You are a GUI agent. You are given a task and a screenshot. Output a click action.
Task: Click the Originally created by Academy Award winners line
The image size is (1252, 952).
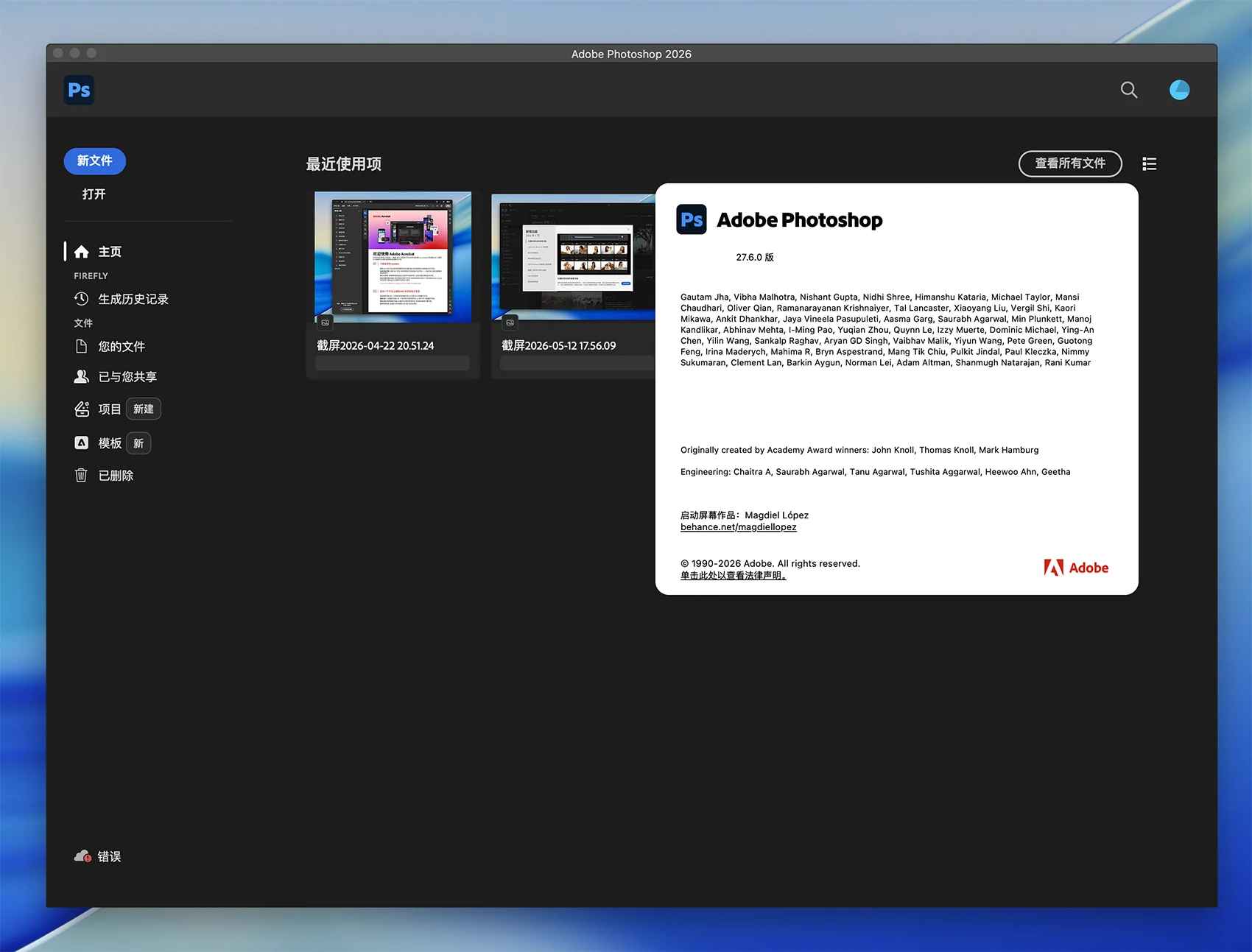pyautogui.click(x=859, y=450)
